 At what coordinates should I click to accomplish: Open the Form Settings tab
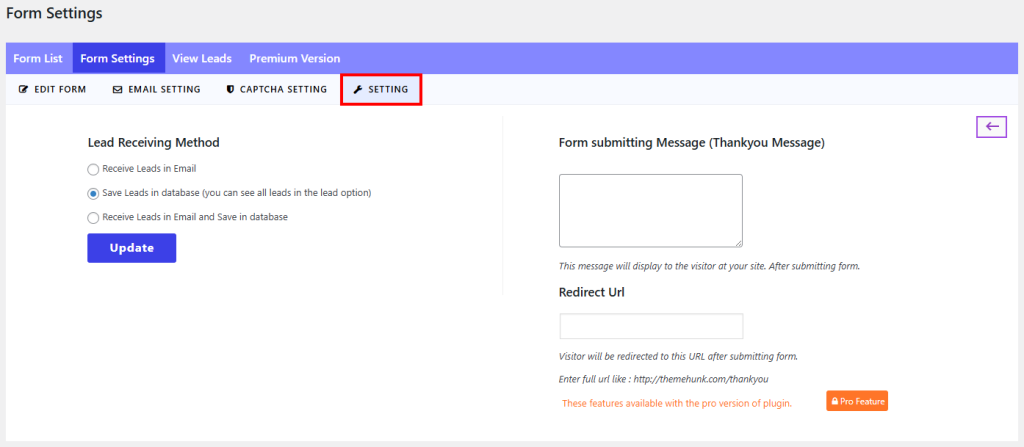(x=118, y=58)
